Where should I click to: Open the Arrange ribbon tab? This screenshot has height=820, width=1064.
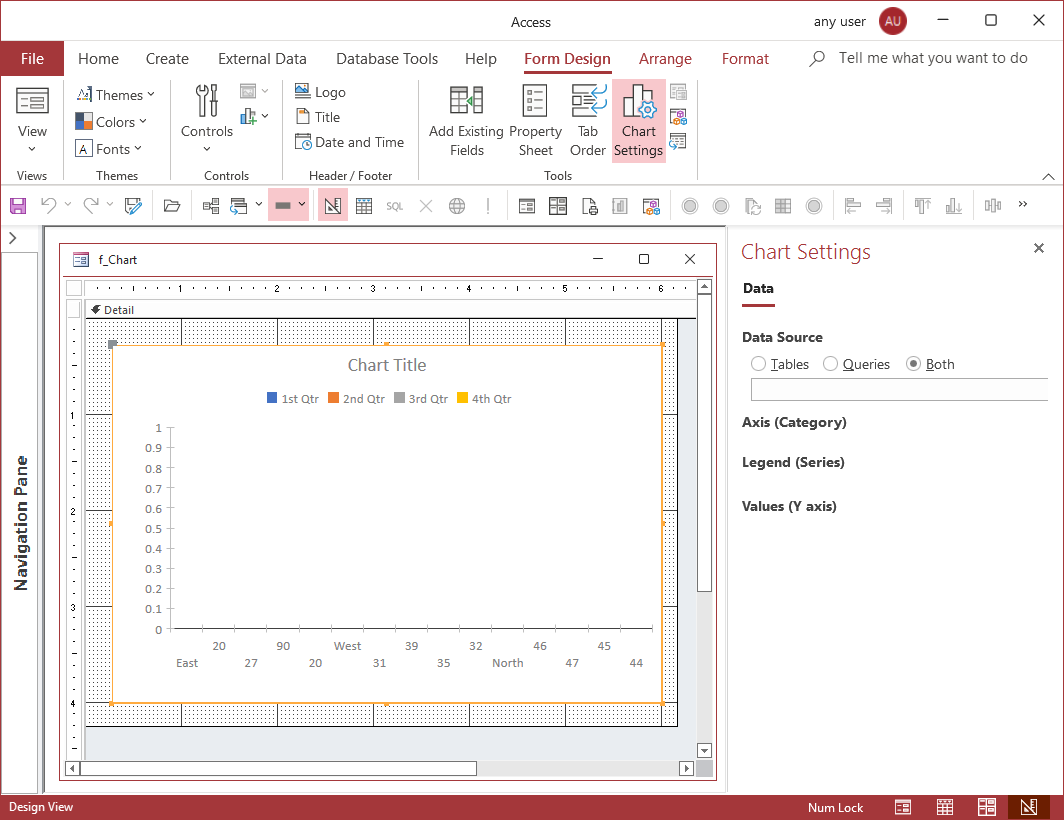(665, 59)
